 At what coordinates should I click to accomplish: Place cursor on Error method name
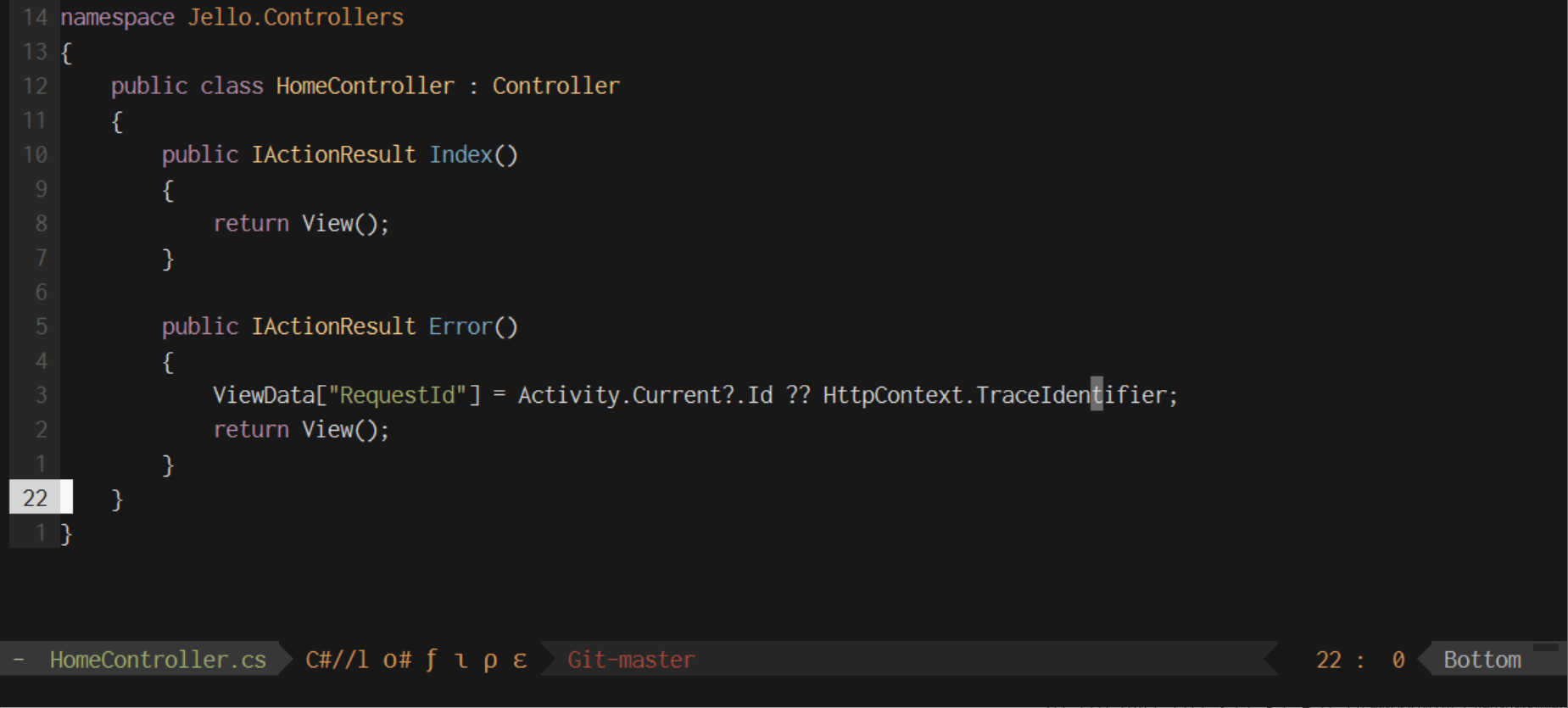coord(460,326)
